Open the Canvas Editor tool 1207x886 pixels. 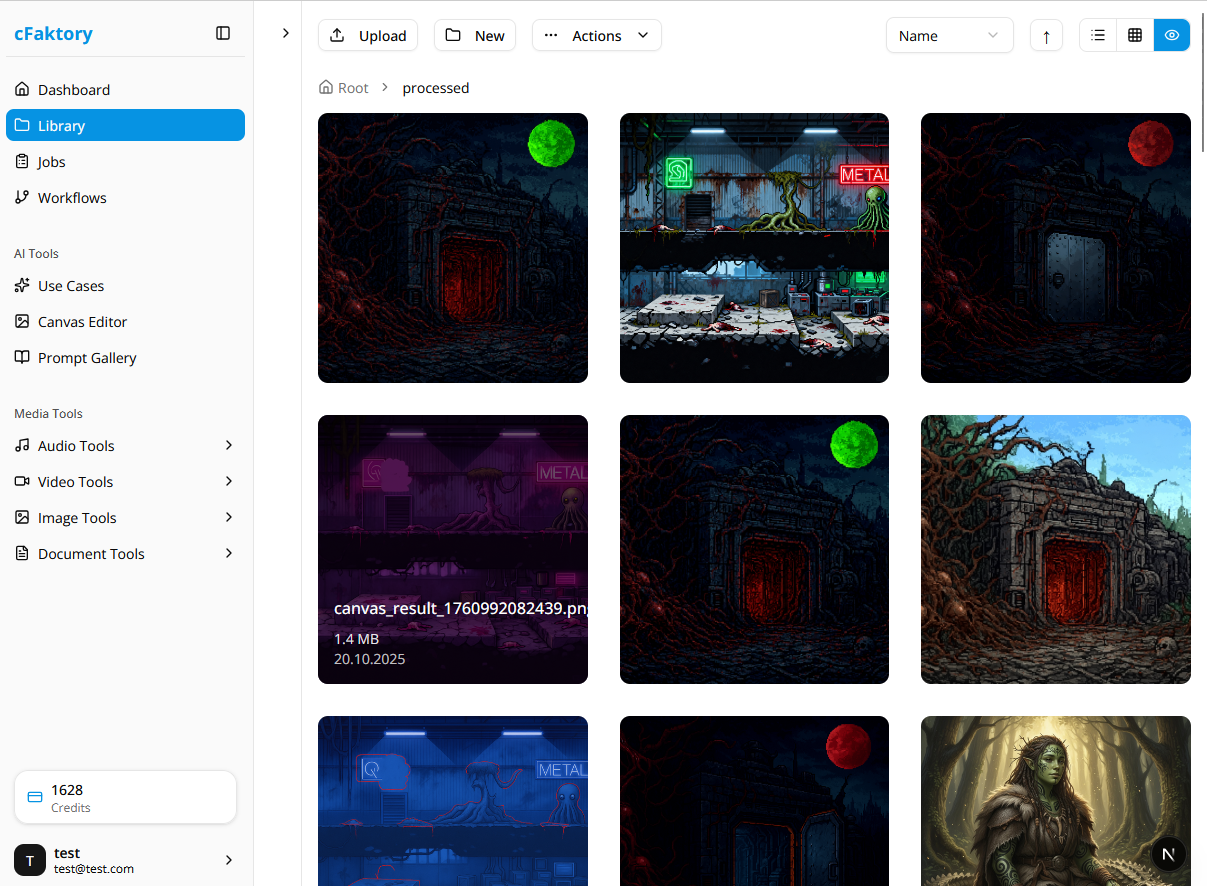tap(82, 321)
